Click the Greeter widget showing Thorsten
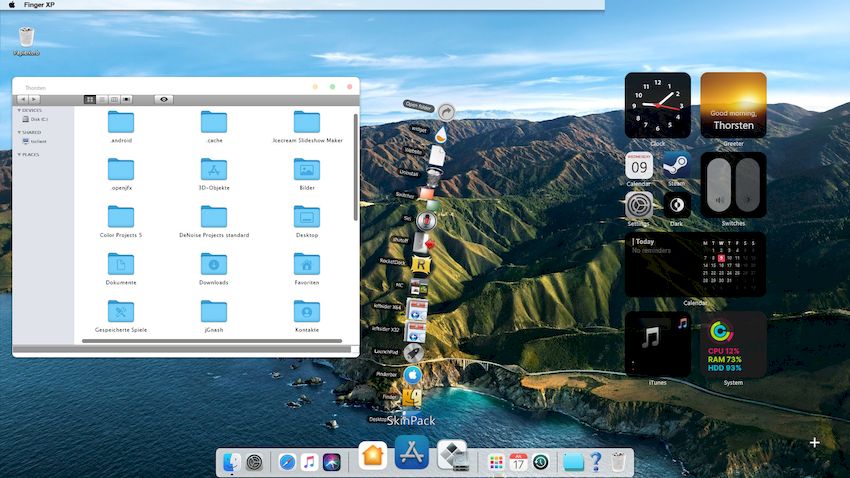This screenshot has height=478, width=850. (x=733, y=105)
